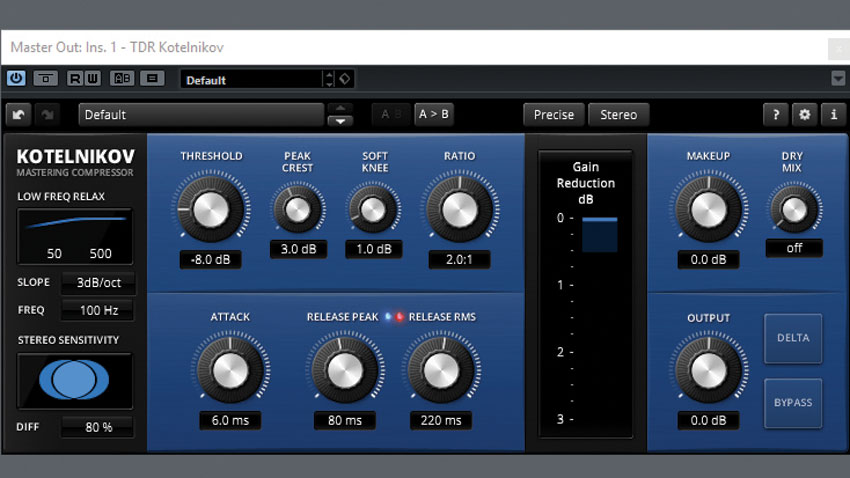This screenshot has width=850, height=478.
Task: Click the Makeup gain knob
Action: pyautogui.click(x=709, y=209)
